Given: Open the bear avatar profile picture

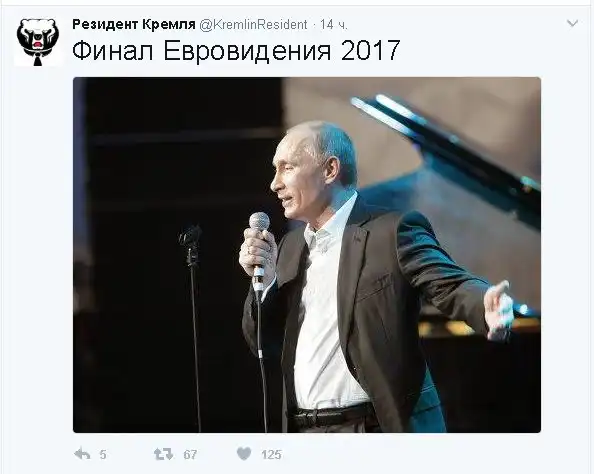Looking at the screenshot, I should coord(38,41).
